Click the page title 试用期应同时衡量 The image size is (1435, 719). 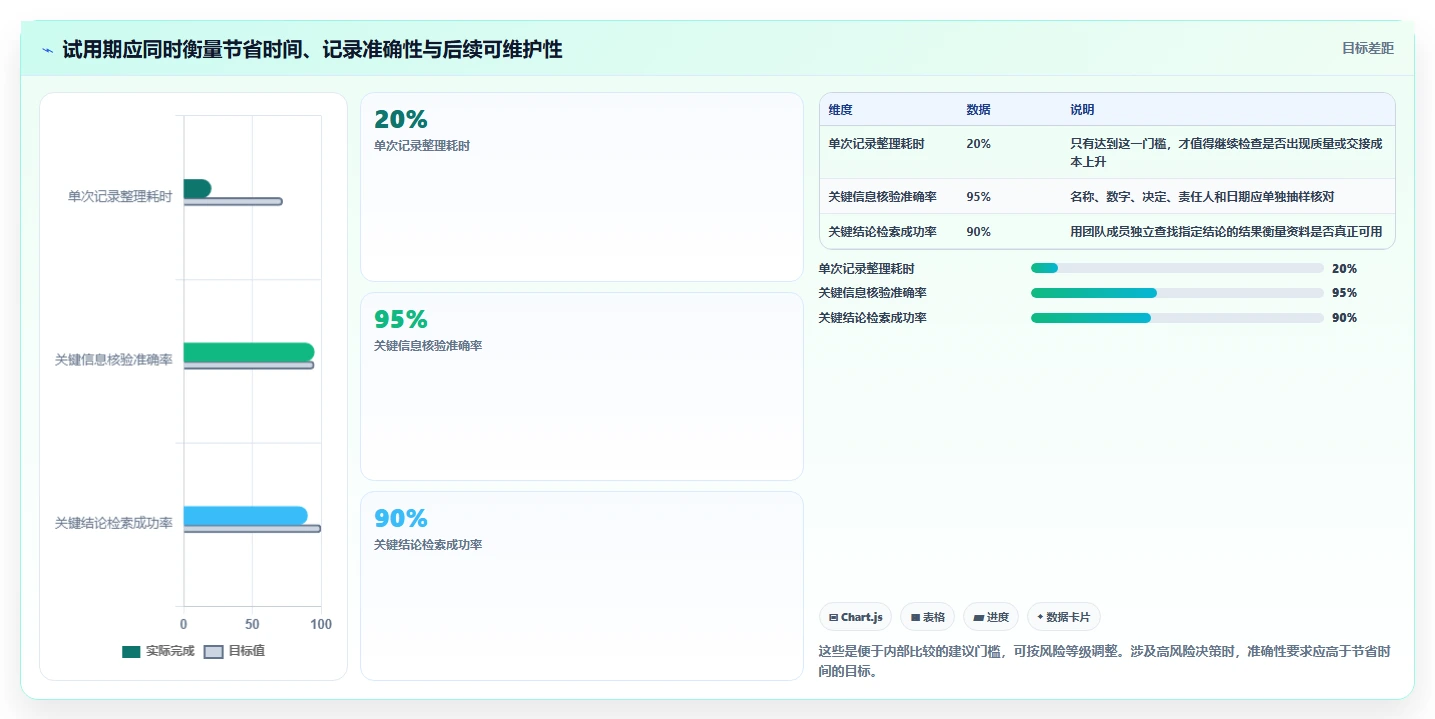[312, 49]
